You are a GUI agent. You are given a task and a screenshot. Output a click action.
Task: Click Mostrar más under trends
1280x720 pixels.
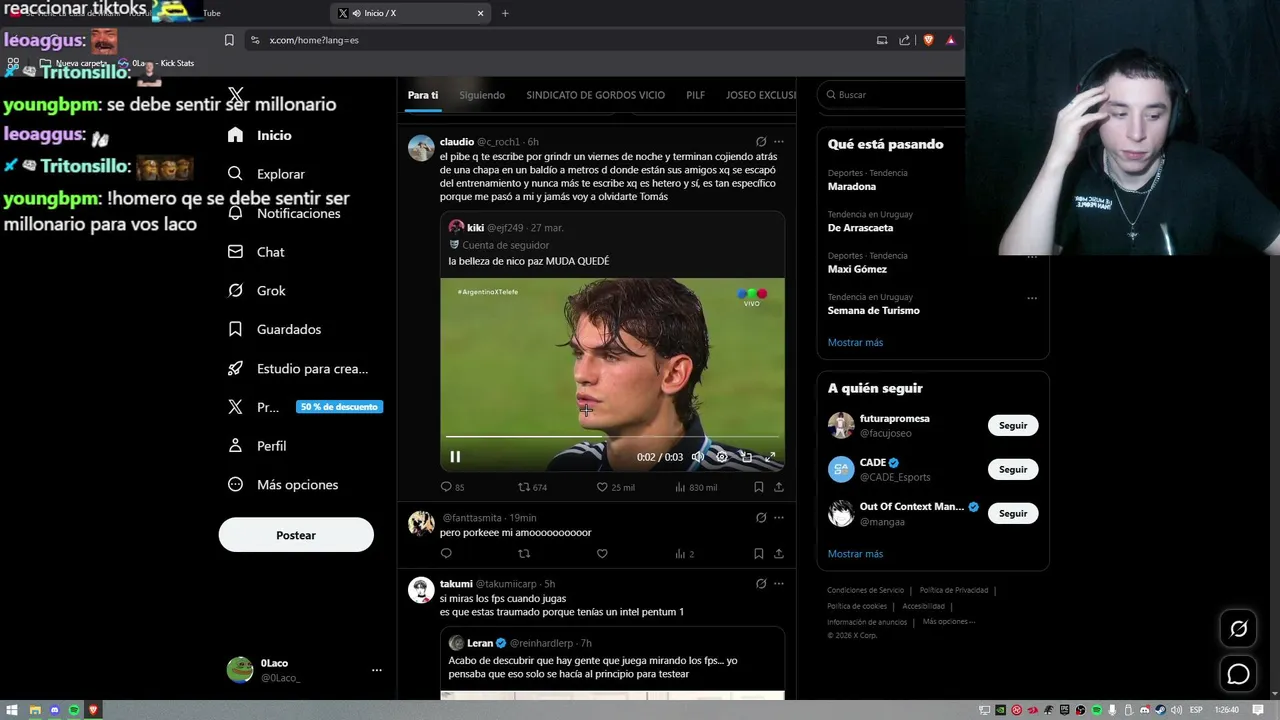(x=855, y=343)
